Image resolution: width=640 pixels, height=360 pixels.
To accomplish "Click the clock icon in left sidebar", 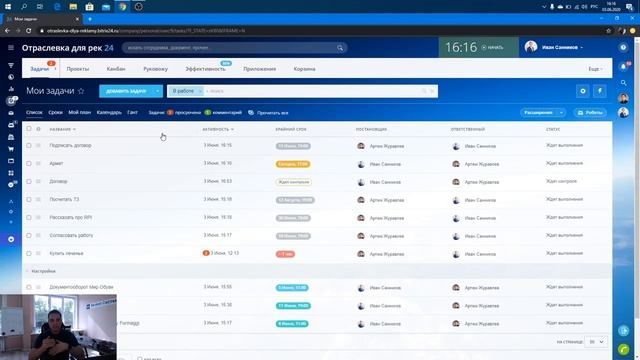I will coord(11,77).
